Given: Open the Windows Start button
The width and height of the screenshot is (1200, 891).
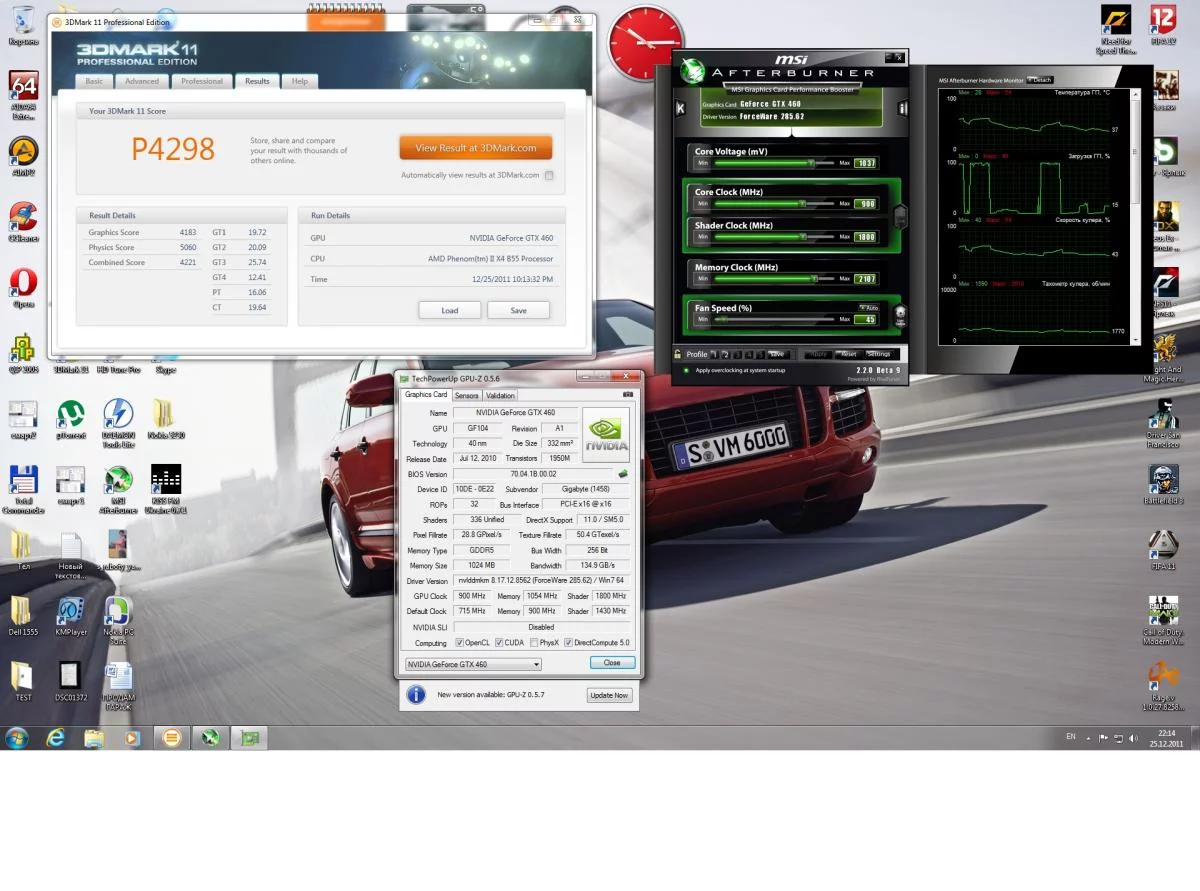Looking at the screenshot, I should pyautogui.click(x=18, y=738).
